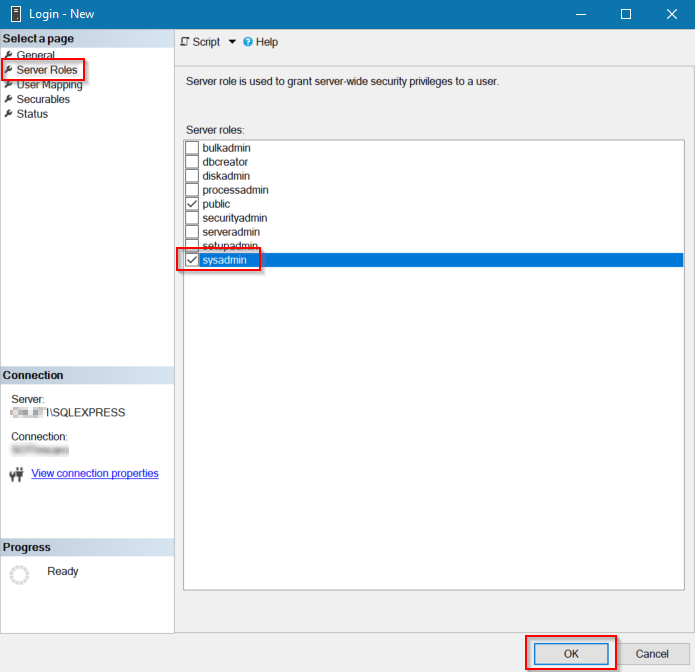This screenshot has width=695, height=672.
Task: Click the blue Help question icon
Action: point(248,42)
